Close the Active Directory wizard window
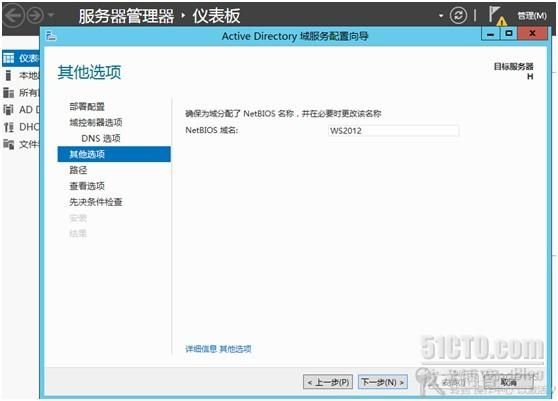Screen dimensions: 558x401 (532, 33)
